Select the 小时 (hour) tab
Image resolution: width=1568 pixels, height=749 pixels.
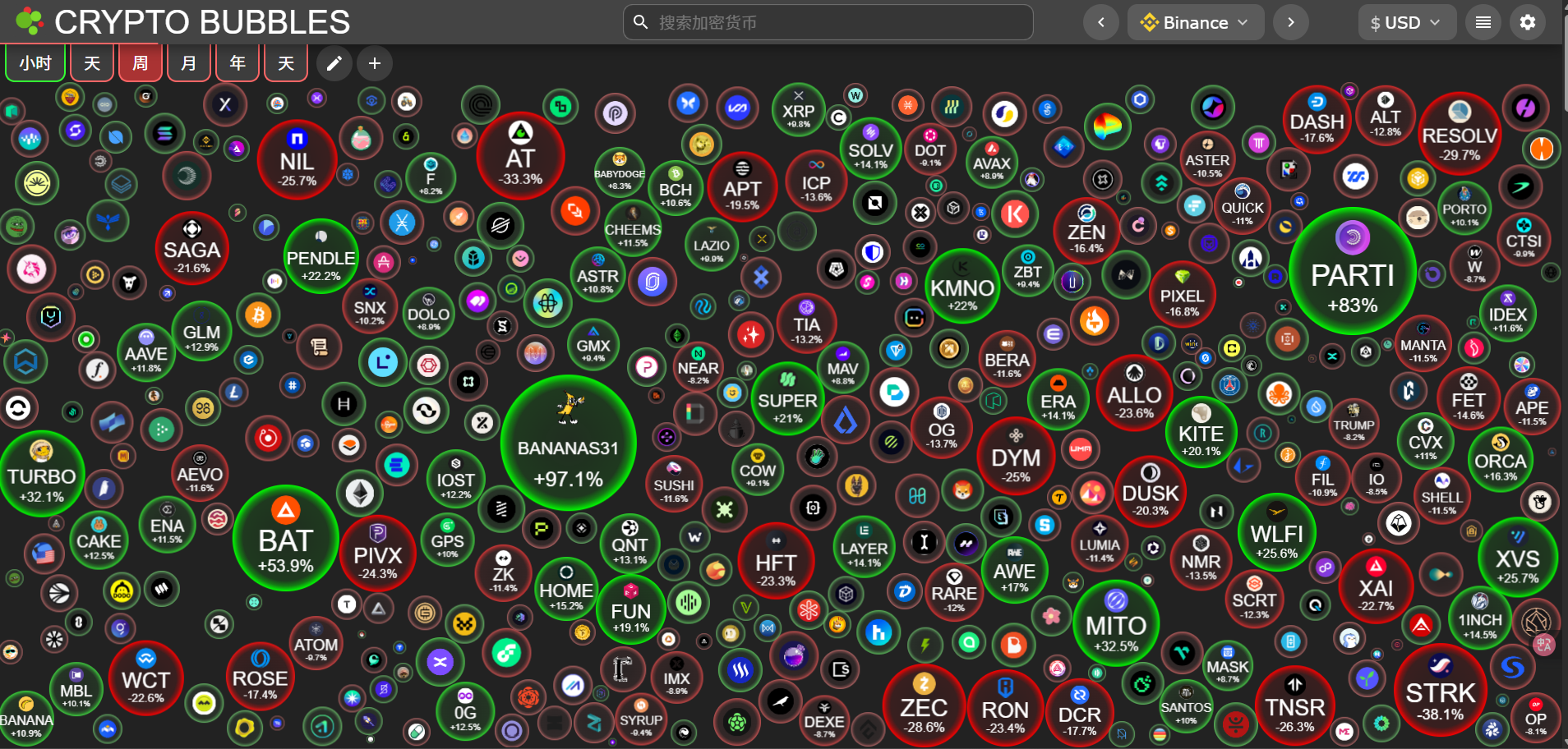coord(35,63)
